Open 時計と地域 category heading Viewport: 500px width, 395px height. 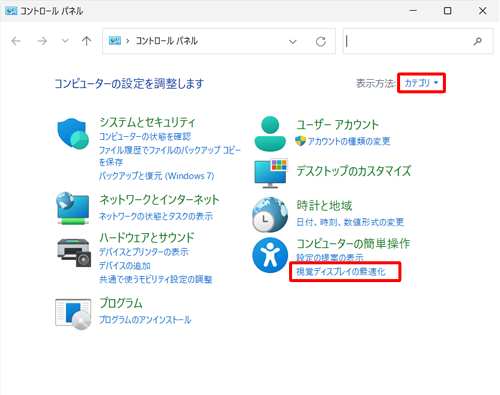(x=324, y=205)
